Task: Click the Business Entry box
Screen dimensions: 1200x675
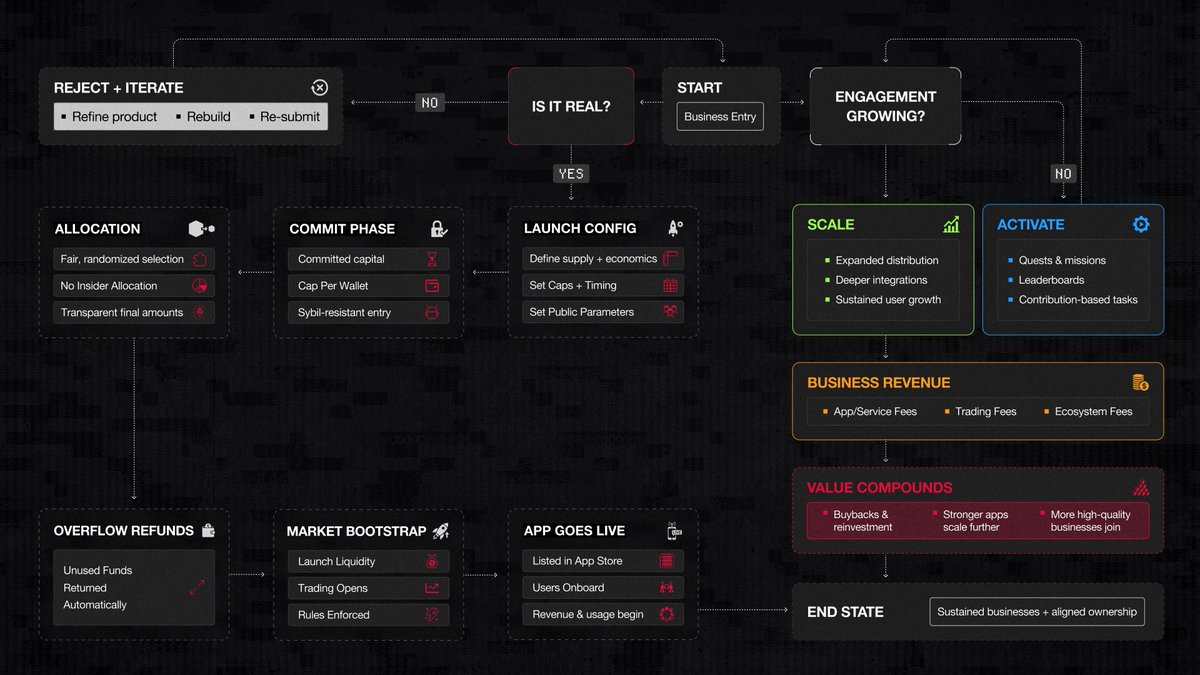Action: click(720, 117)
